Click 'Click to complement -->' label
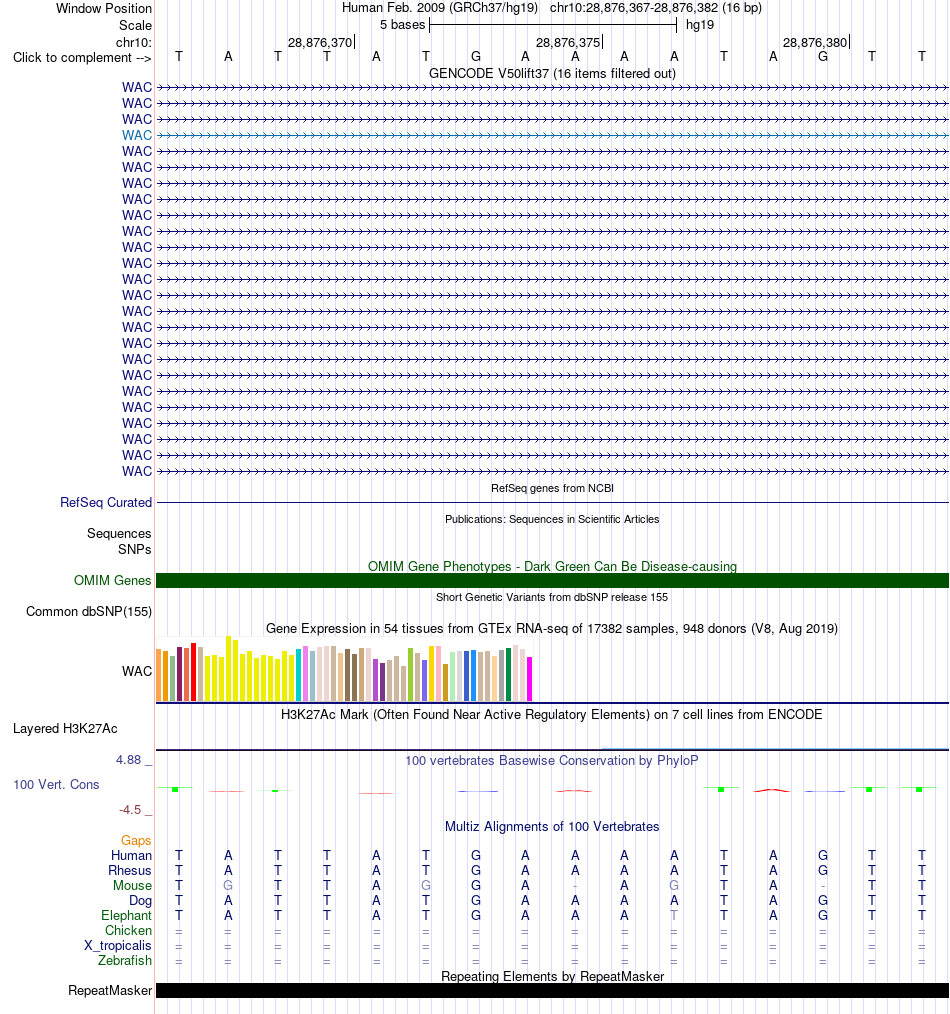This screenshot has width=950, height=1014. pyautogui.click(x=82, y=58)
